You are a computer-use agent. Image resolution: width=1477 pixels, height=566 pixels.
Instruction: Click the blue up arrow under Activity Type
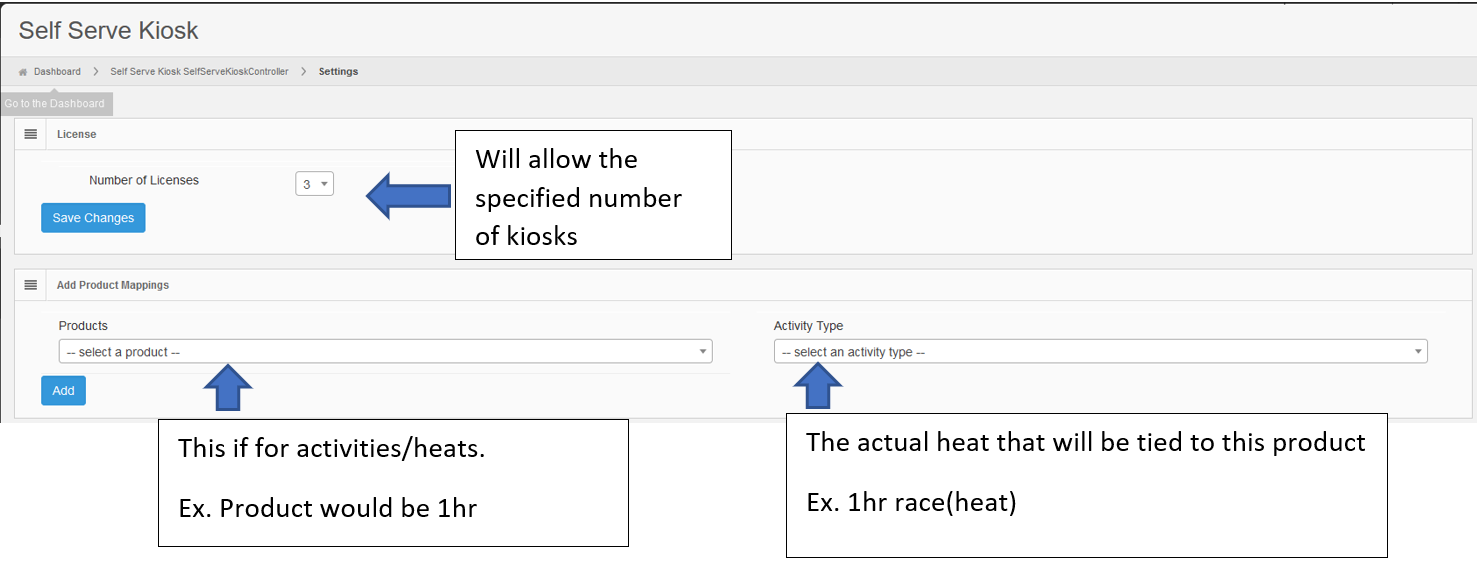[x=820, y=386]
